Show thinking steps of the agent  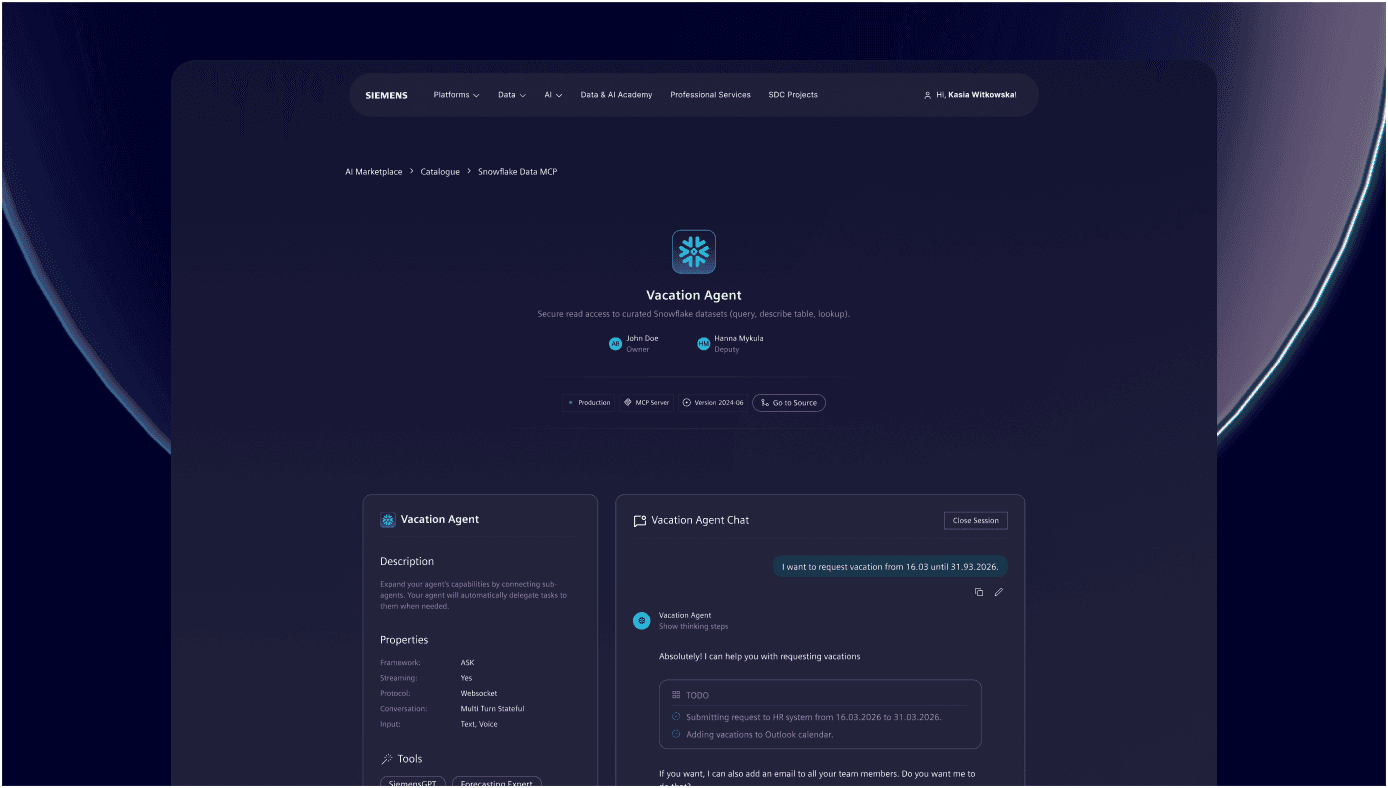[693, 627]
